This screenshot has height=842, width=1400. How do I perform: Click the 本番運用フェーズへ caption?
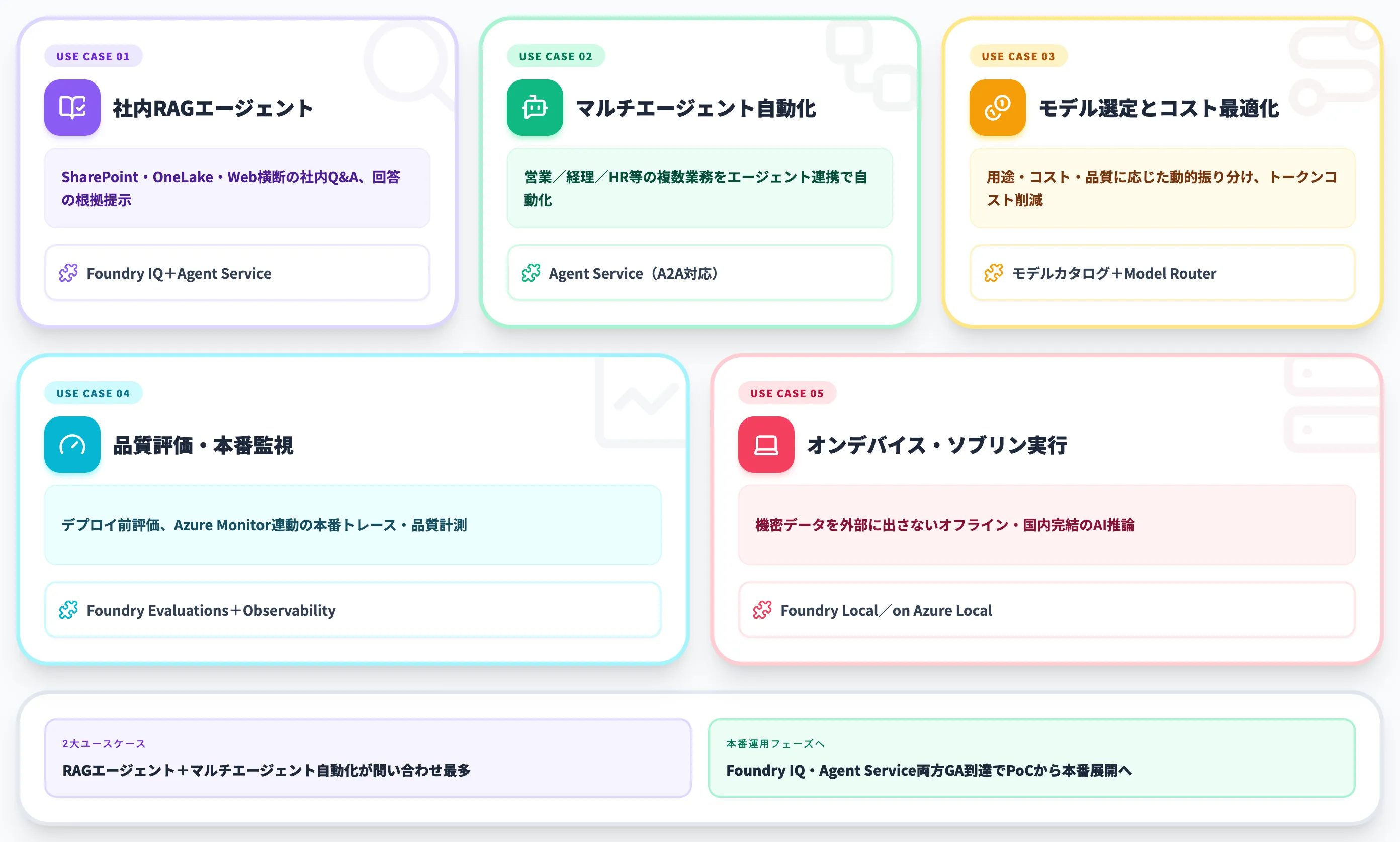pos(775,744)
